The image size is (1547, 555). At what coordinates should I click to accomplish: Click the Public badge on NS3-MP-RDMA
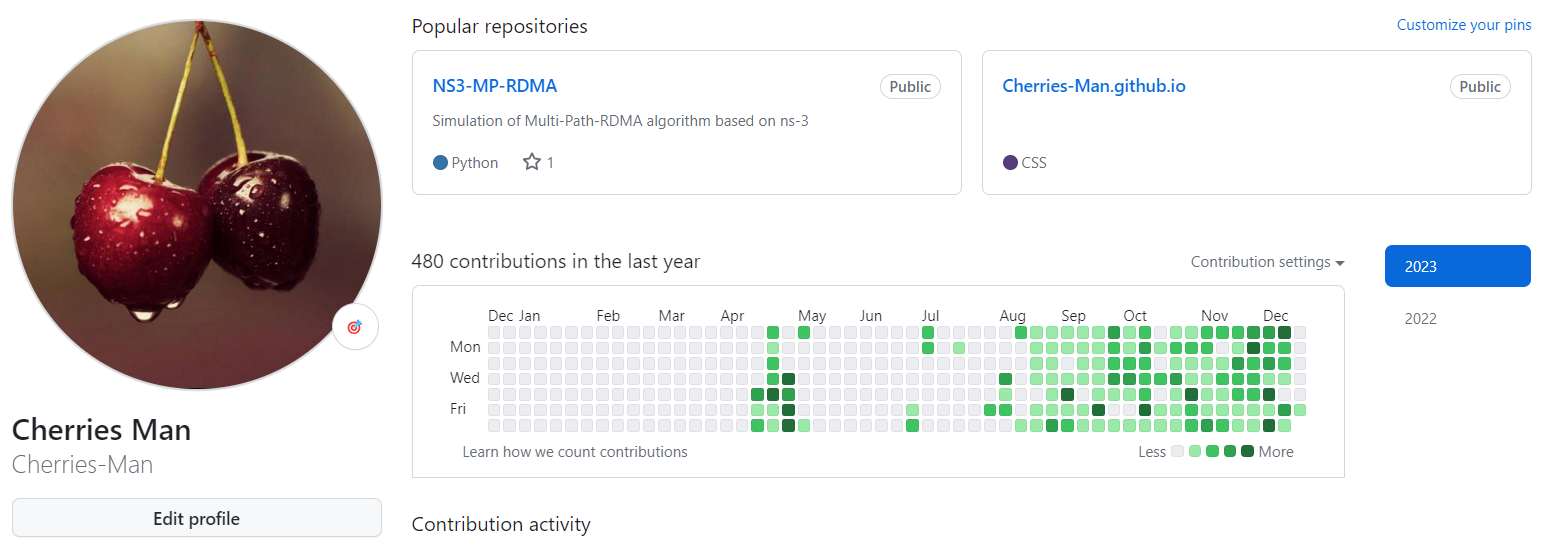click(x=909, y=87)
